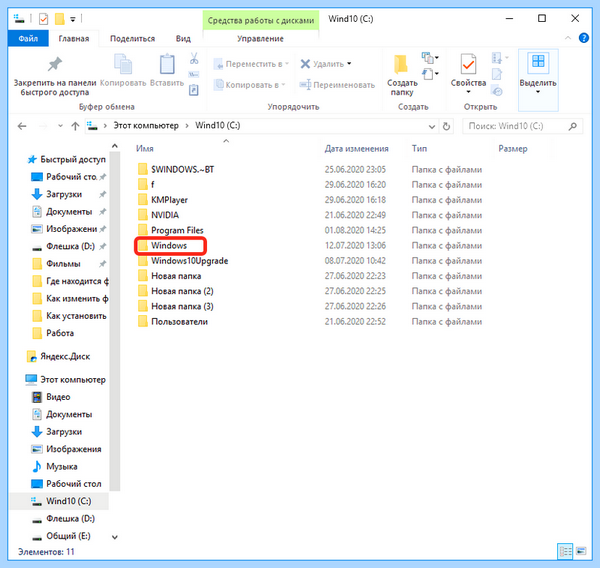The width and height of the screenshot is (600, 568).
Task: Select the Windows folder
Action: pos(170,246)
